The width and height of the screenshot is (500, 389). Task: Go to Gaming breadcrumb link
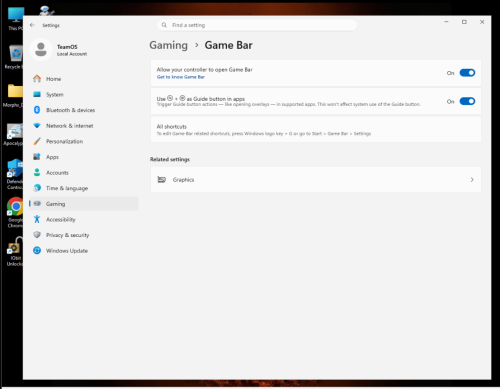pyautogui.click(x=168, y=45)
